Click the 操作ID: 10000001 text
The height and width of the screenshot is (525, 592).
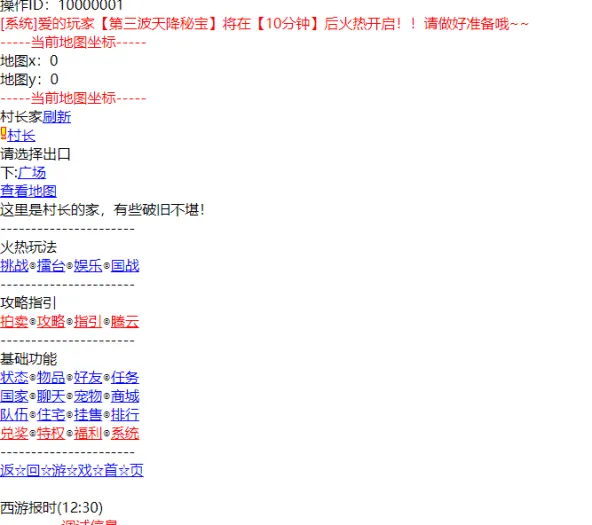click(62, 5)
